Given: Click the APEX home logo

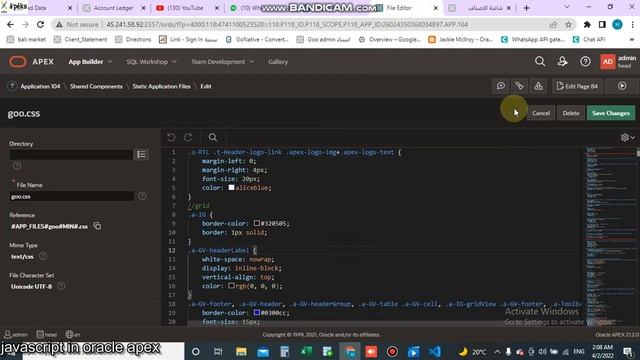Looking at the screenshot, I should tap(31, 62).
